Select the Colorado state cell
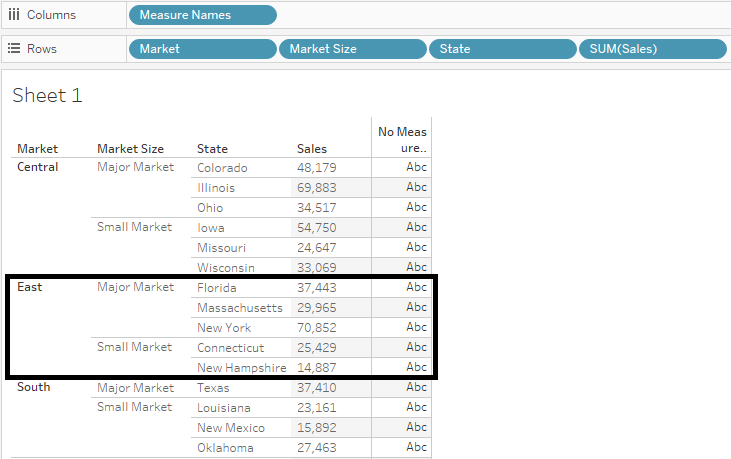The width and height of the screenshot is (731, 459). [222, 168]
